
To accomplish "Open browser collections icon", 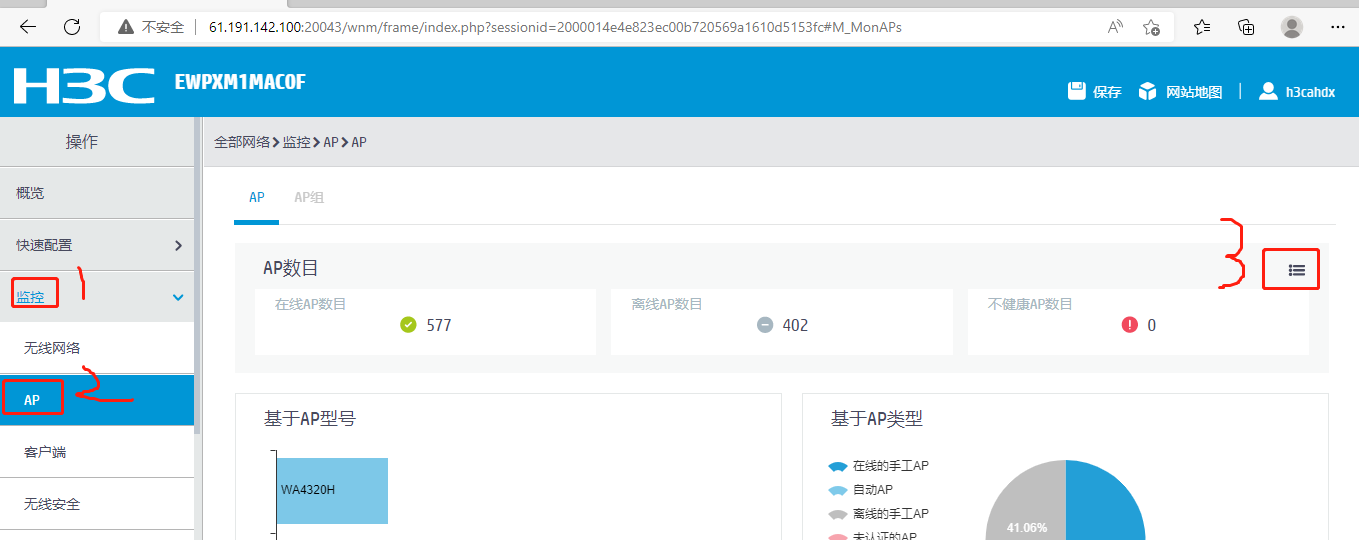I will click(x=1246, y=27).
